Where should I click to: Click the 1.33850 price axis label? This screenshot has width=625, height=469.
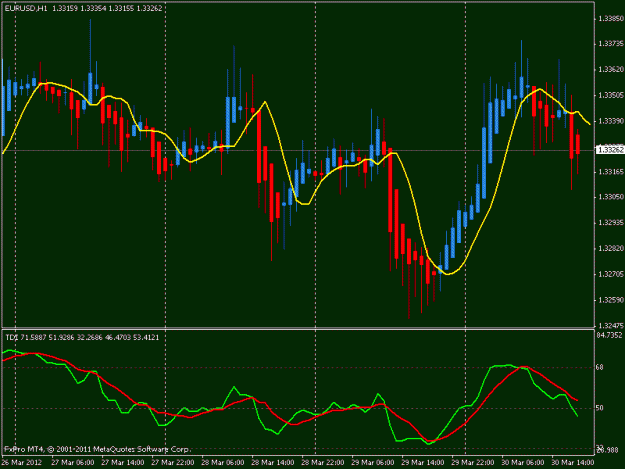pos(611,18)
